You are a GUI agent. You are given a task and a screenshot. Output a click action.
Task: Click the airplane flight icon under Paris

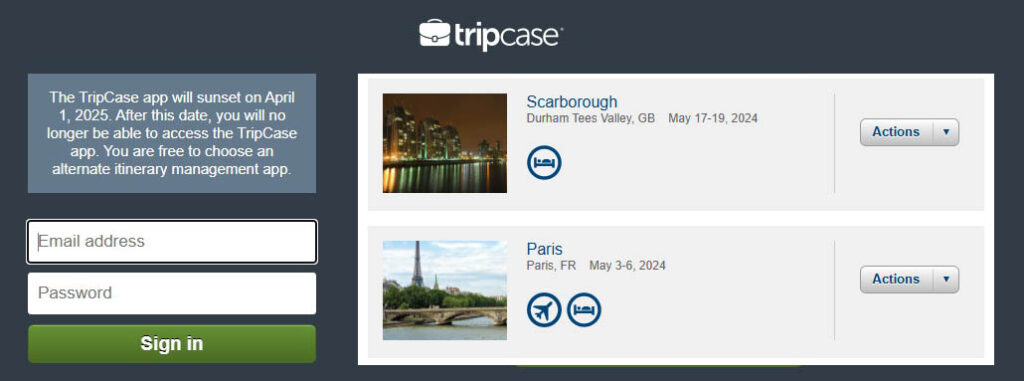[544, 310]
